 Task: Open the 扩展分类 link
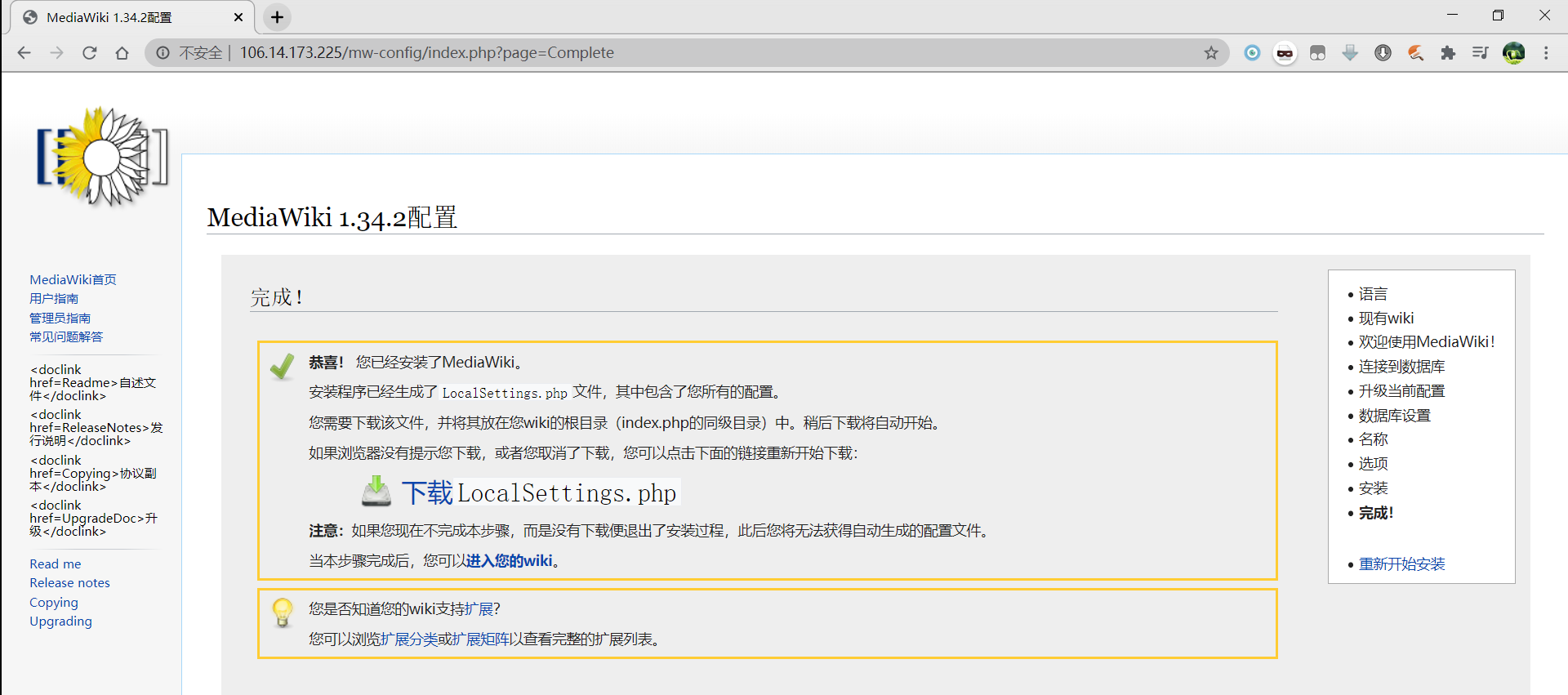(409, 639)
